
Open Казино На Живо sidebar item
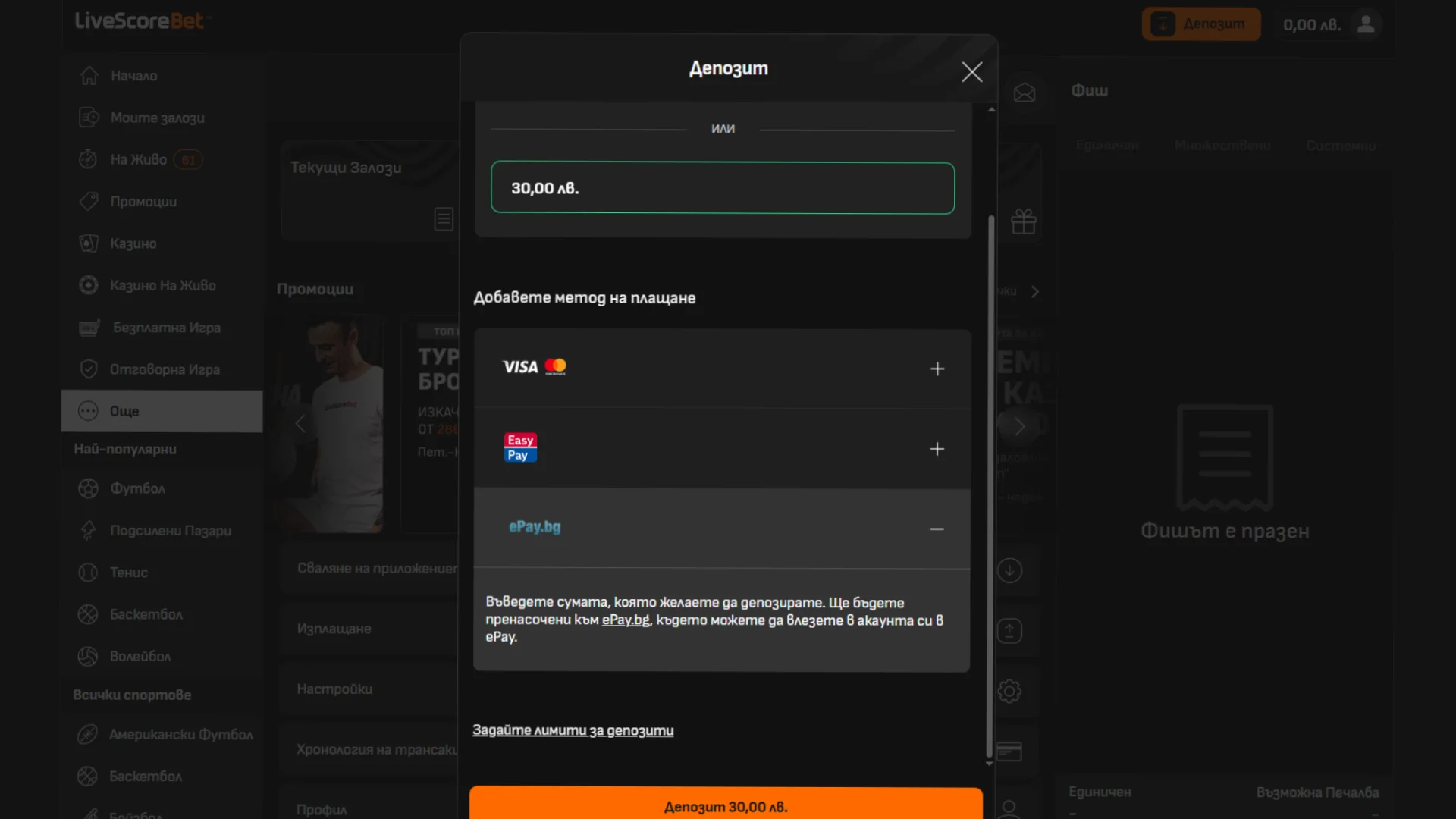point(162,285)
